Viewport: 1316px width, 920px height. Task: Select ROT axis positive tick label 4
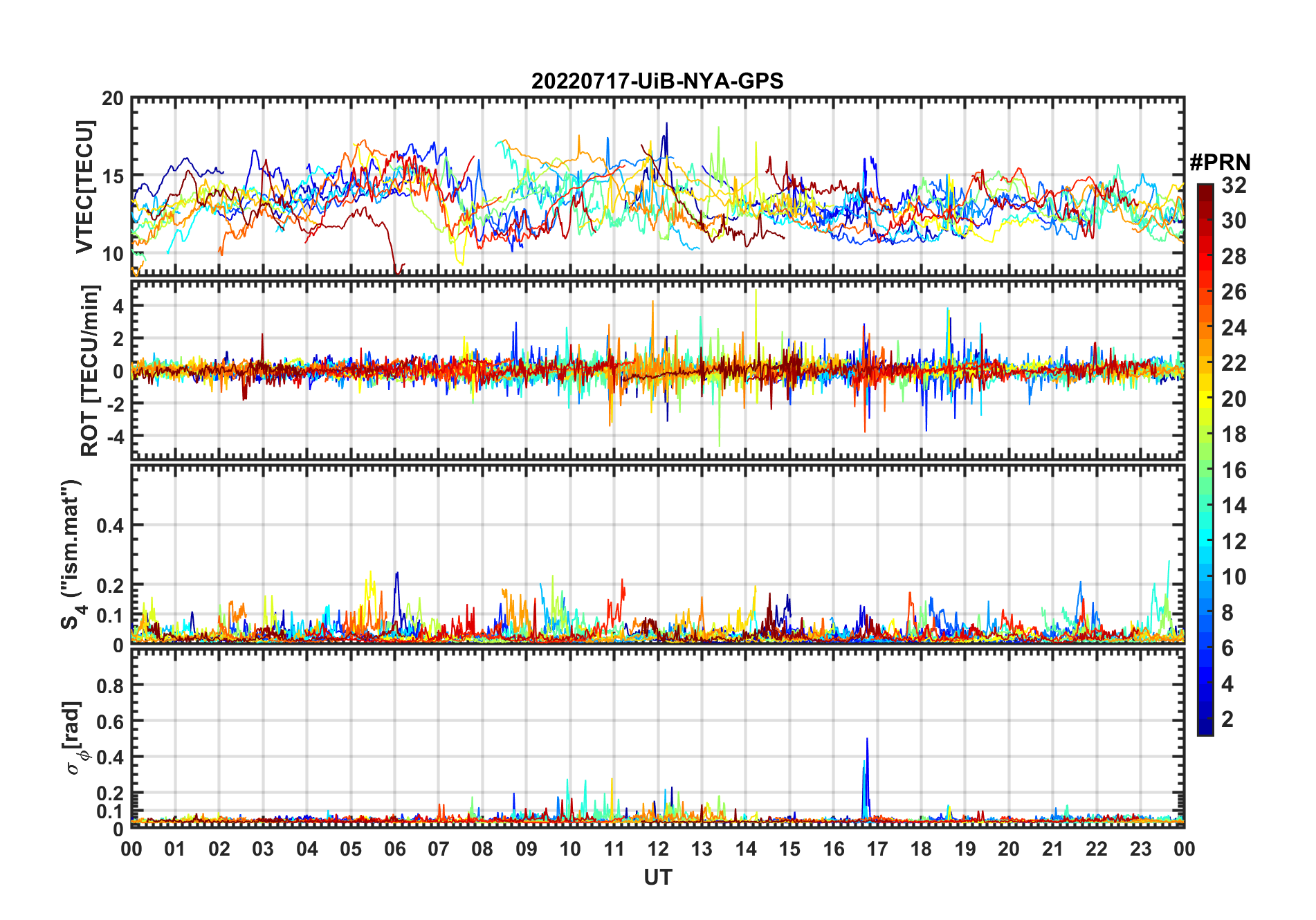118,306
